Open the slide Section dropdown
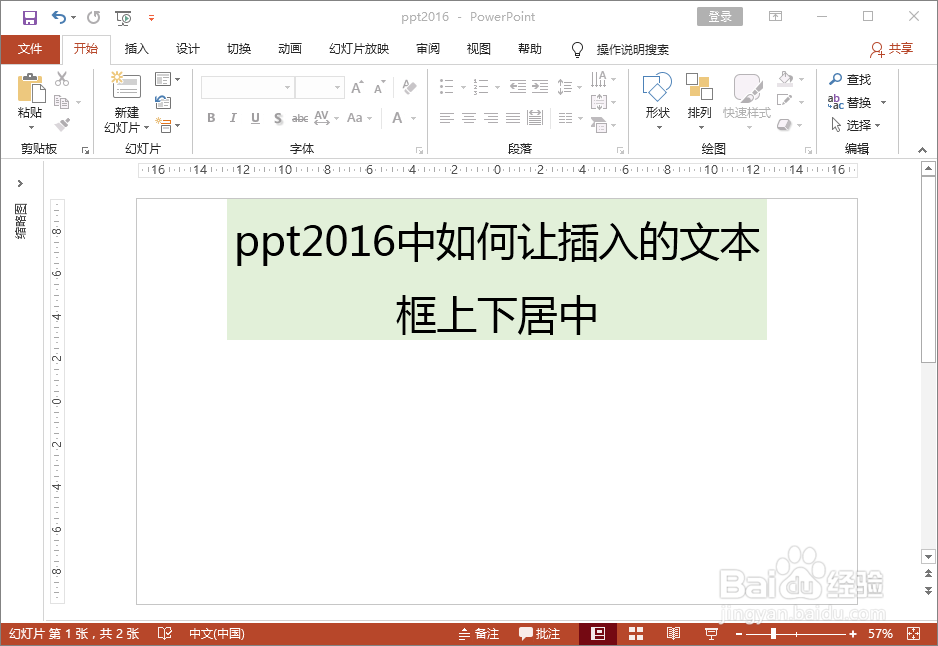Viewport: 938px width, 646px height. (x=167, y=125)
